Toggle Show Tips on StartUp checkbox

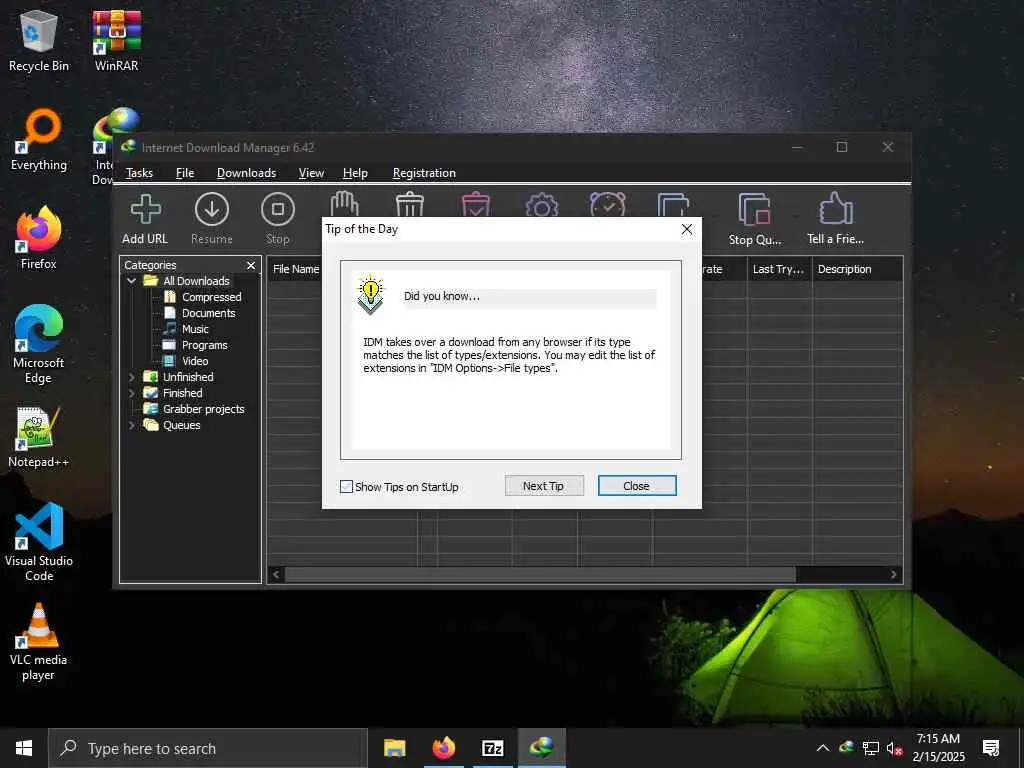point(346,487)
